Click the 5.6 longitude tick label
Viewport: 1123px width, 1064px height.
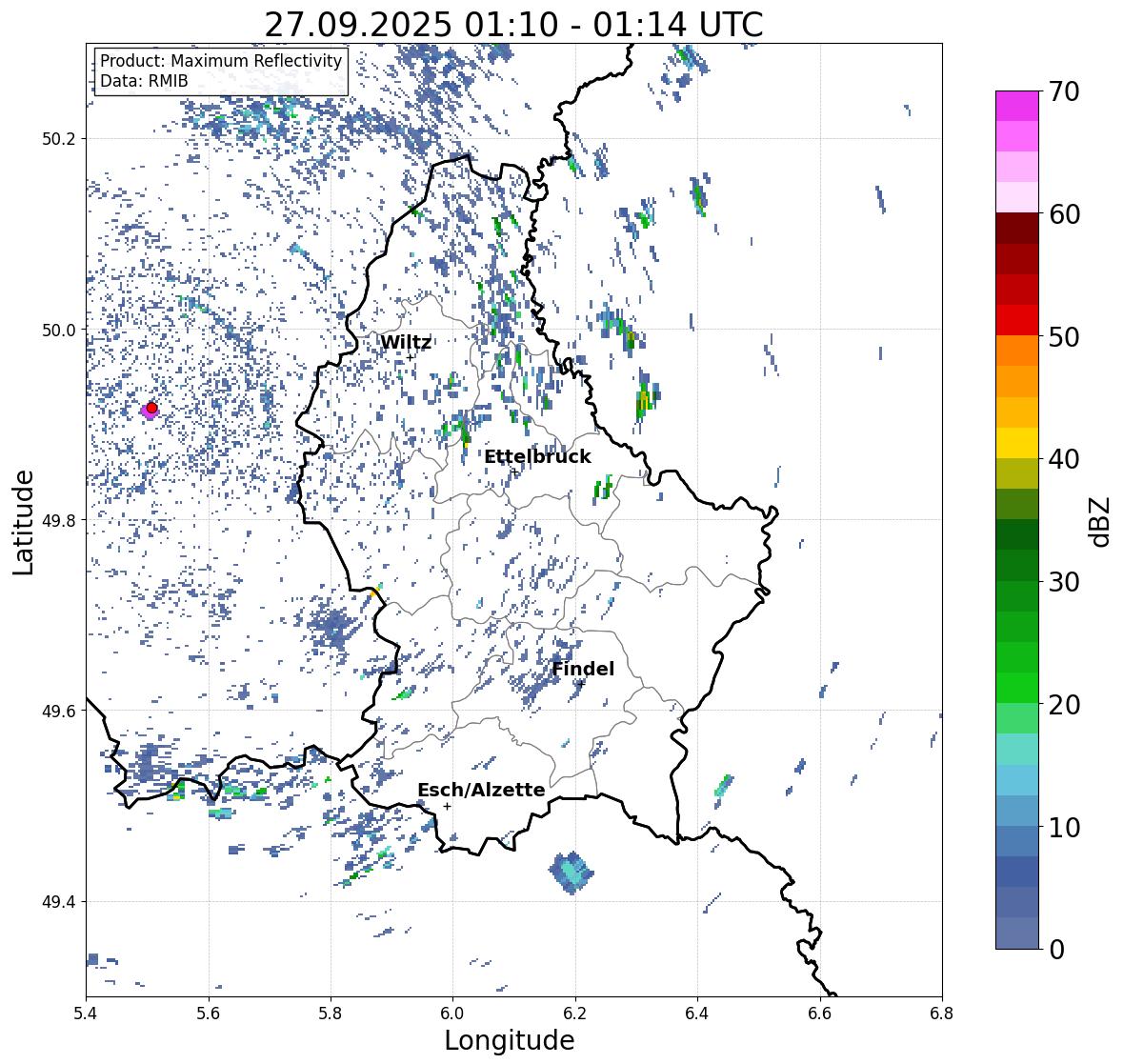[x=209, y=1014]
